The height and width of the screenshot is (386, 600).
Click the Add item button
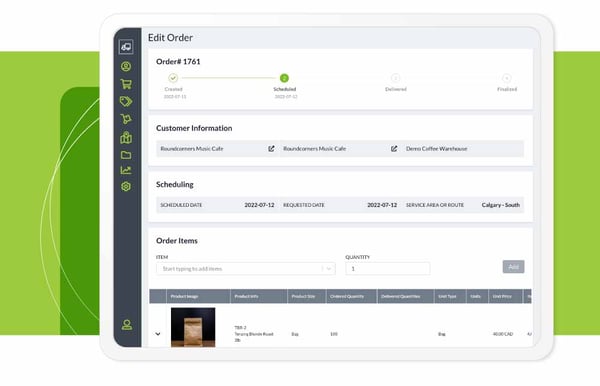click(514, 267)
